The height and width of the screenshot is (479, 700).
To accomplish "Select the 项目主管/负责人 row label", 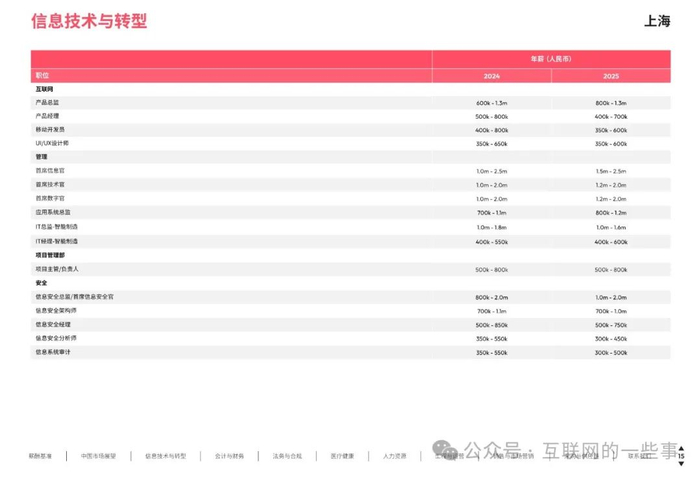I will [x=57, y=269].
